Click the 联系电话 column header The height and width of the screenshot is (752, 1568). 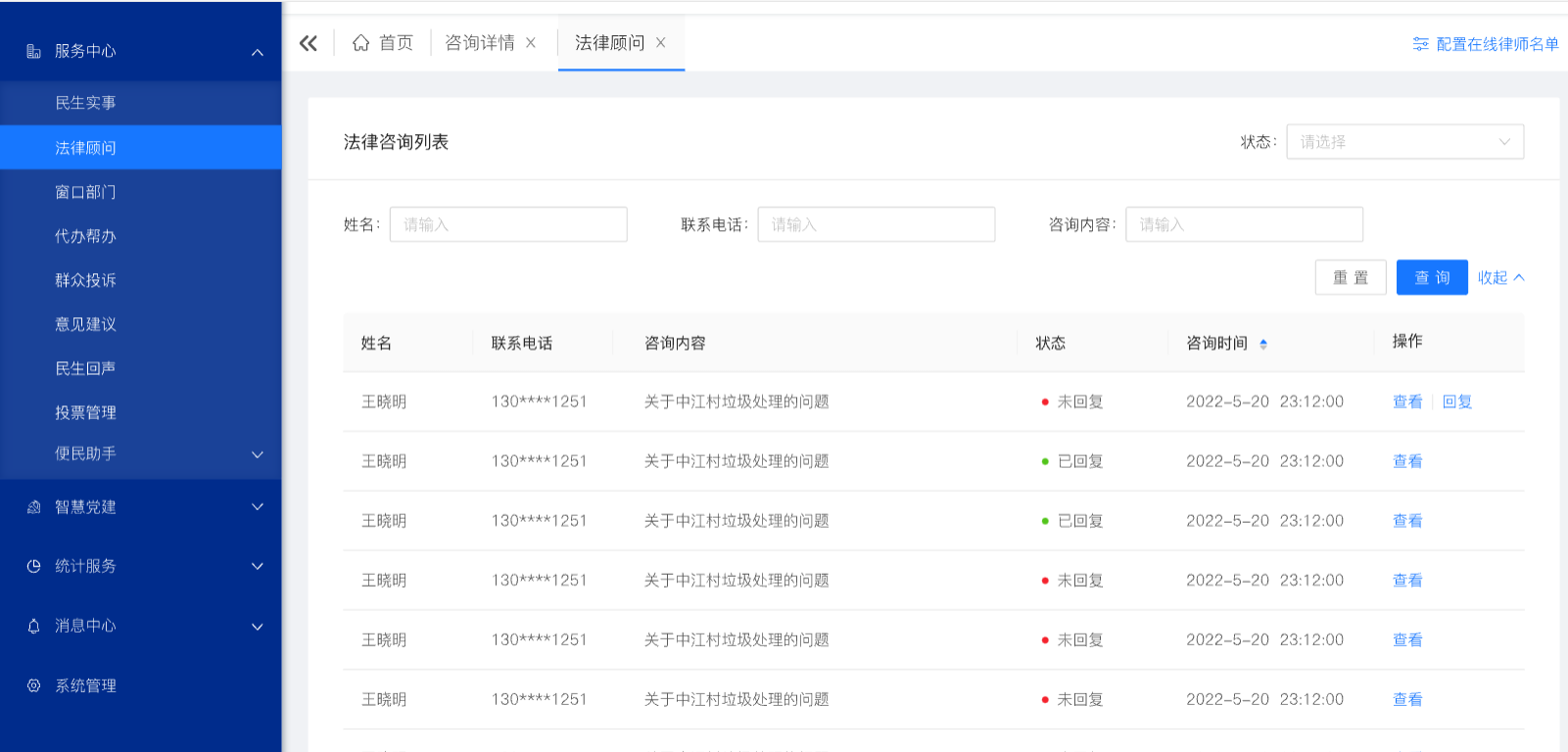click(522, 344)
